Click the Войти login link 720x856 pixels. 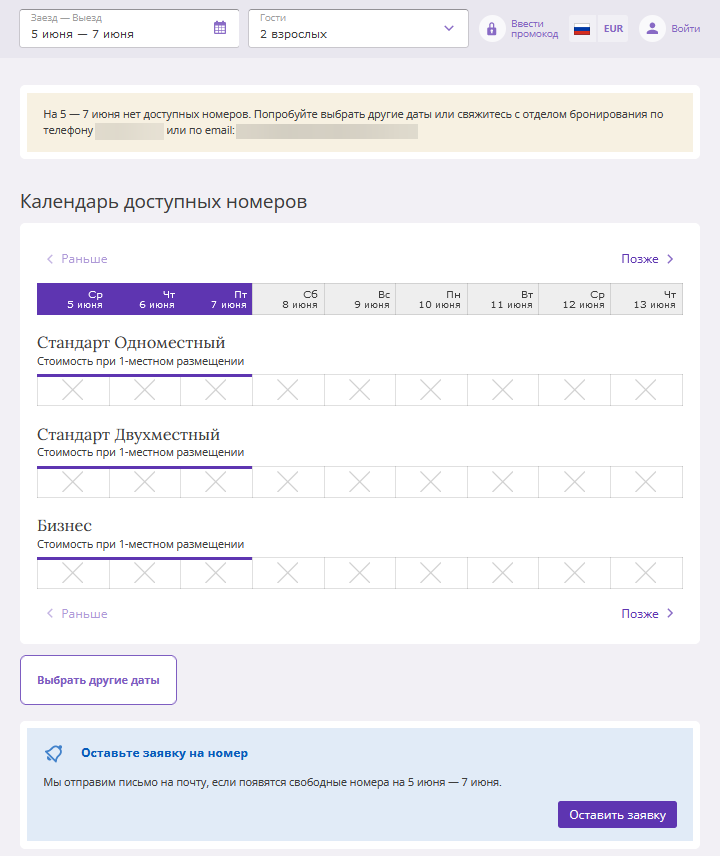coord(686,29)
